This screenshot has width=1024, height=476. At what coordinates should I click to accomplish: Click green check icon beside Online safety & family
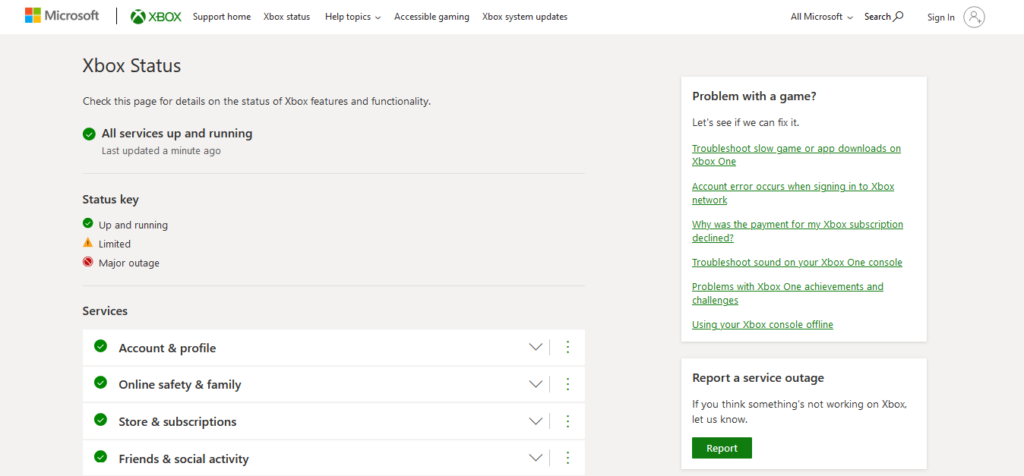[x=101, y=383]
